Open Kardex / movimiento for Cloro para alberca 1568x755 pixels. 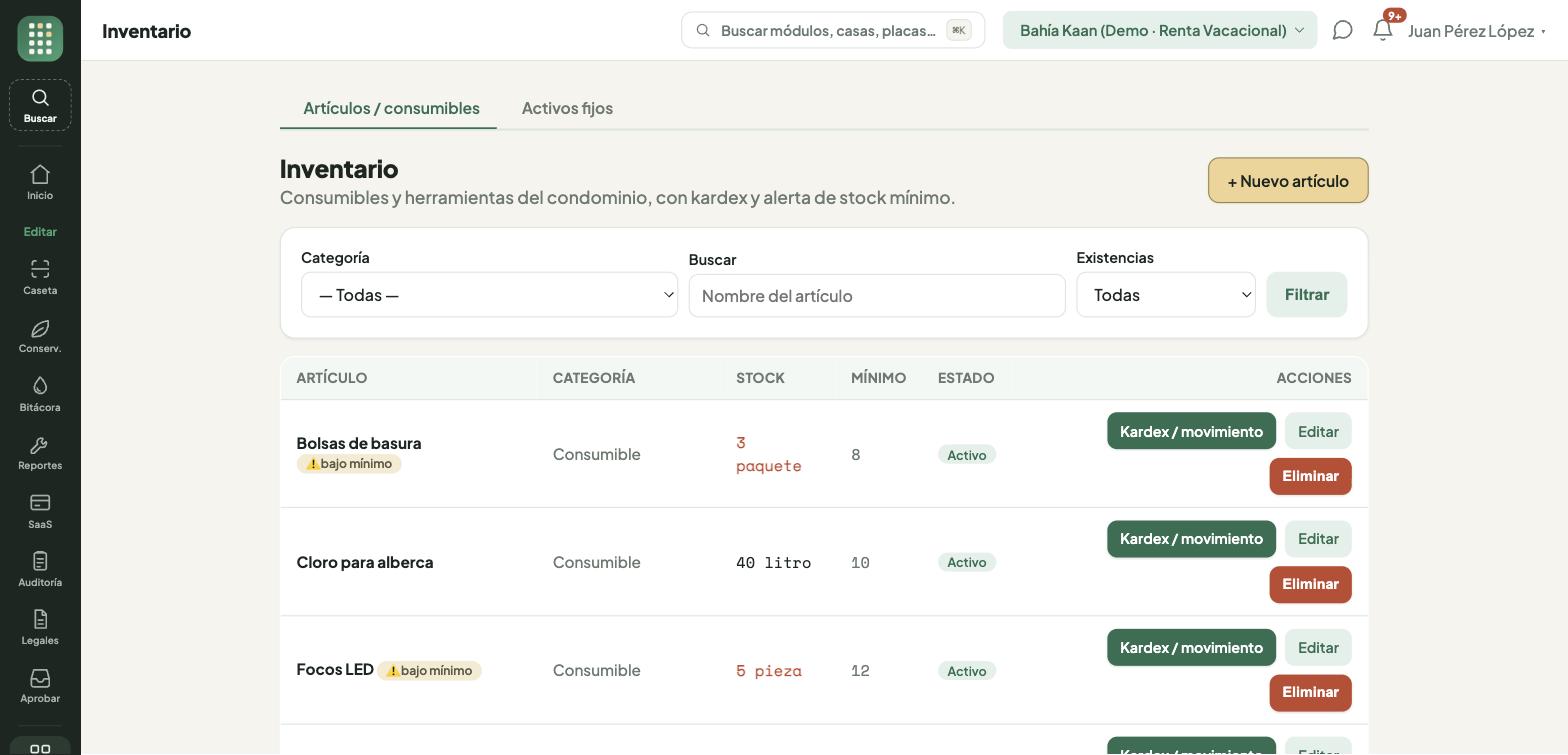point(1191,539)
